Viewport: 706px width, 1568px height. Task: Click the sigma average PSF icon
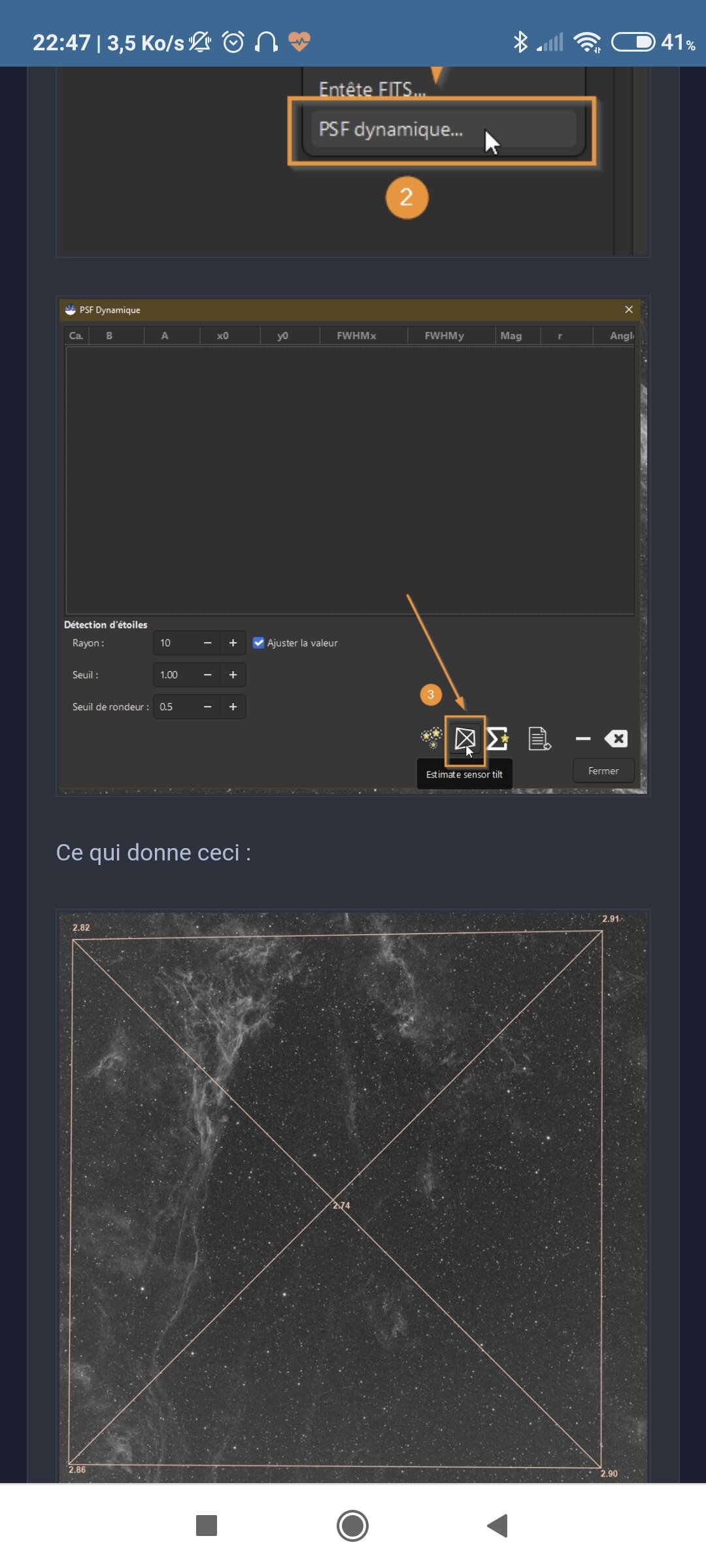point(497,739)
